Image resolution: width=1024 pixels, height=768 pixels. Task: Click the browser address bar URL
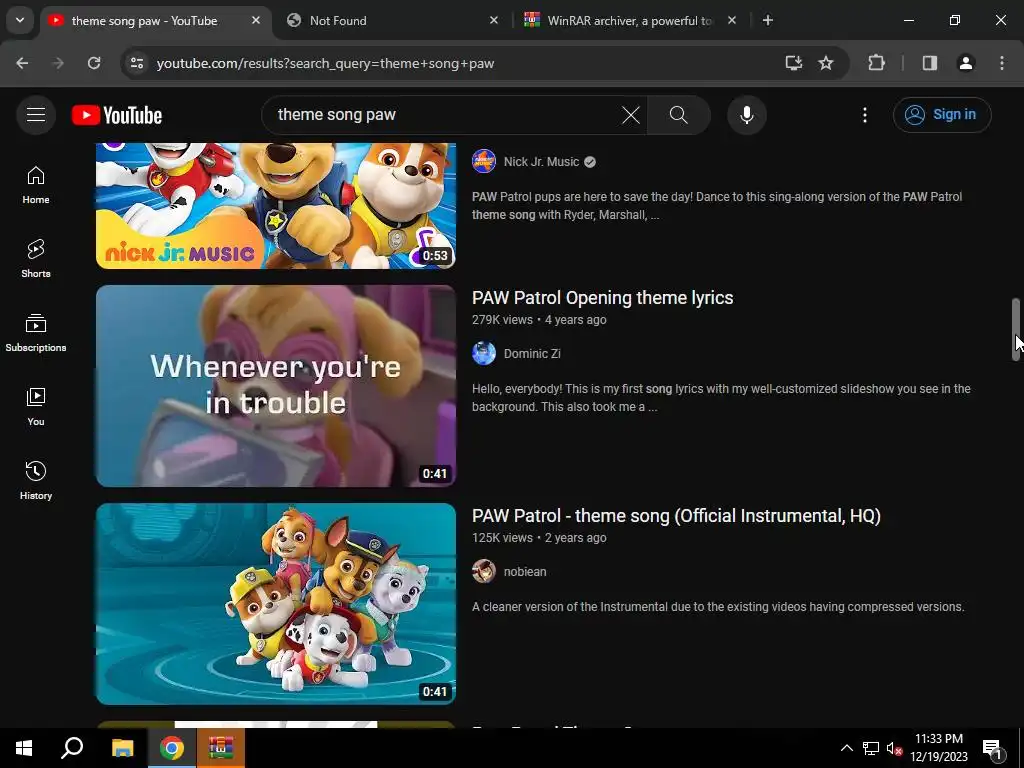(x=325, y=63)
